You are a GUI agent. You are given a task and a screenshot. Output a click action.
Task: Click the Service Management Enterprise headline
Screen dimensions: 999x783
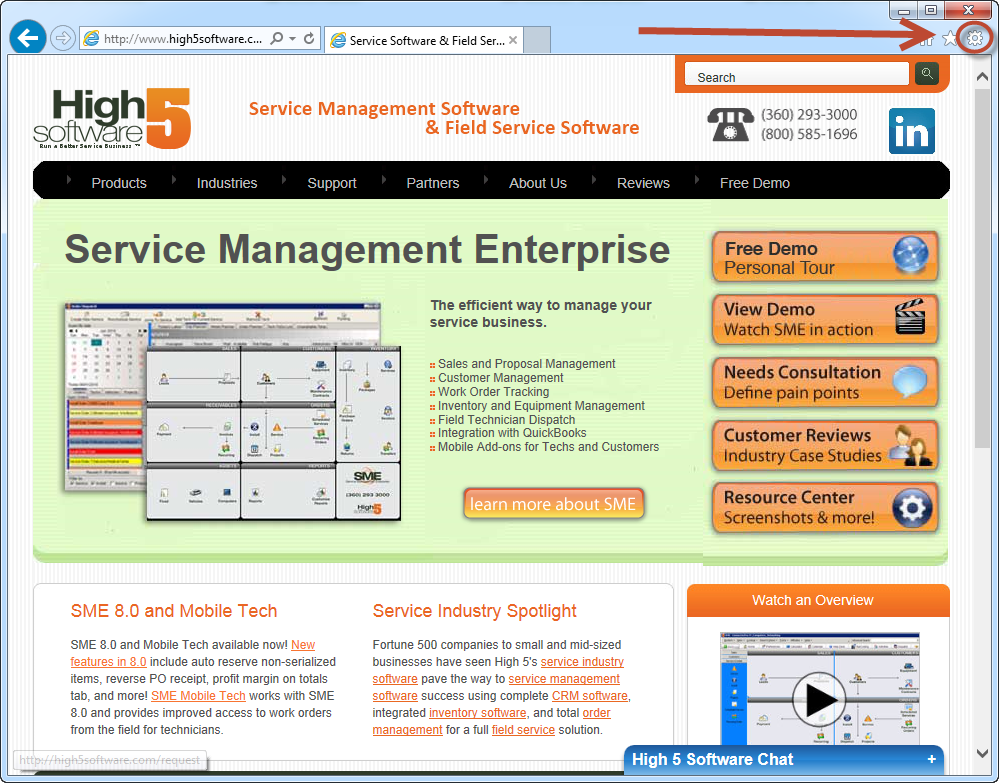coord(368,248)
